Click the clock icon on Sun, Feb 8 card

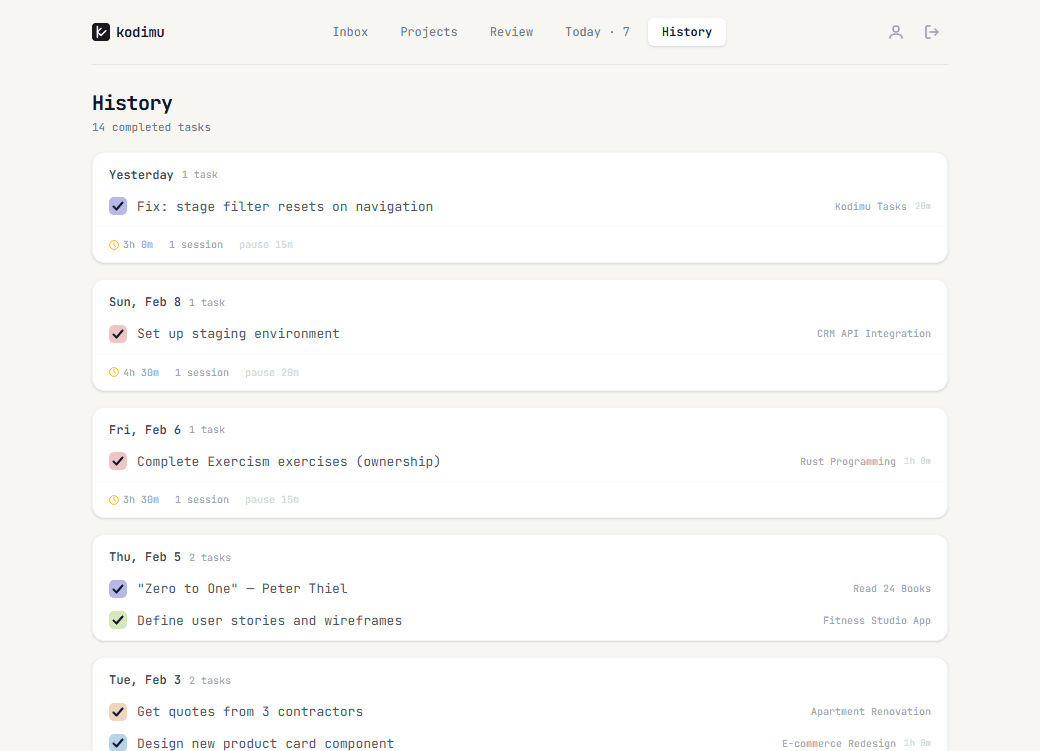click(113, 372)
